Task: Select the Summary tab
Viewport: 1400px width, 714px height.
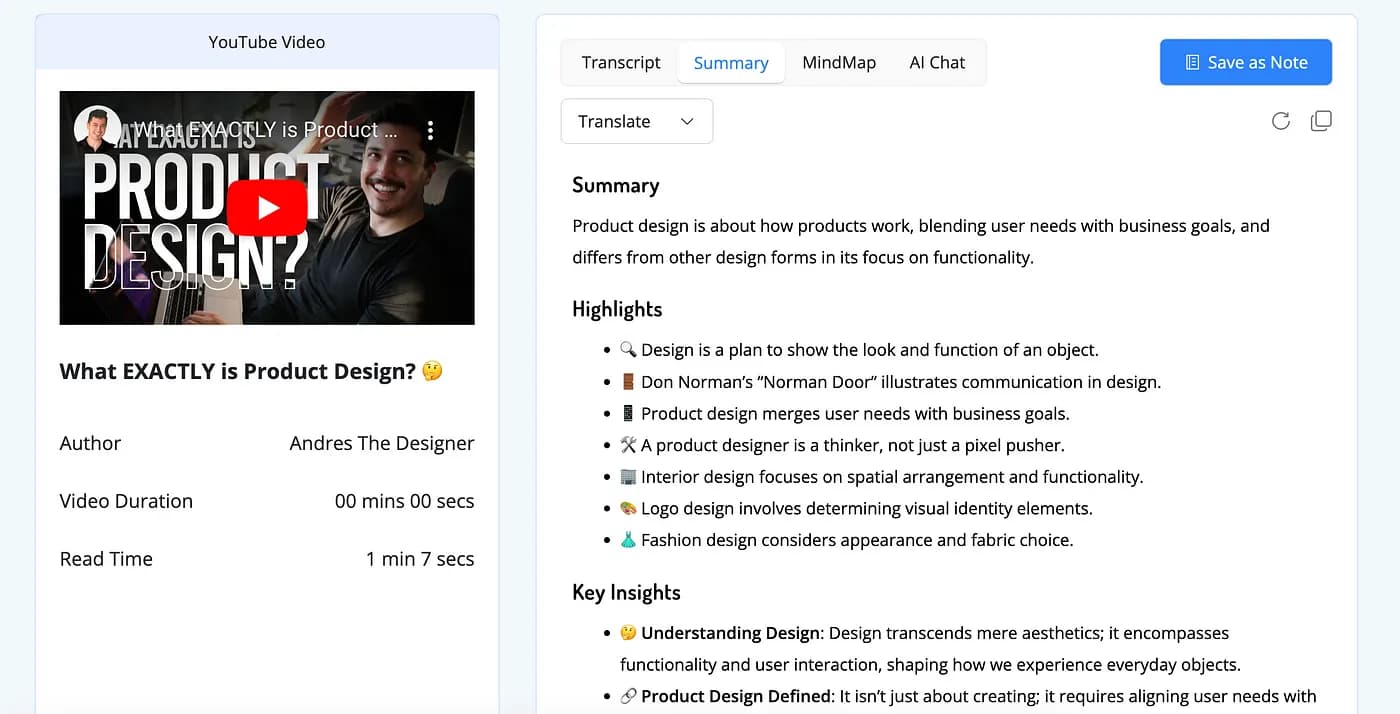Action: 731,62
